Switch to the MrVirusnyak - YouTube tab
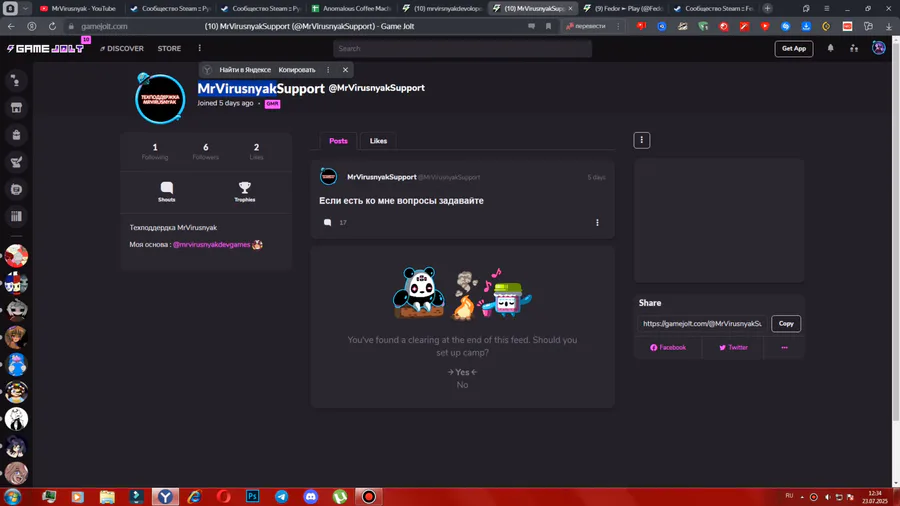This screenshot has width=900, height=506. 79,9
